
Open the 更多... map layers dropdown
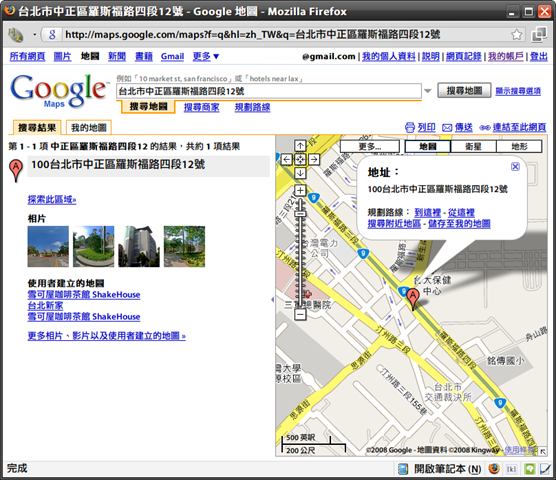[370, 146]
